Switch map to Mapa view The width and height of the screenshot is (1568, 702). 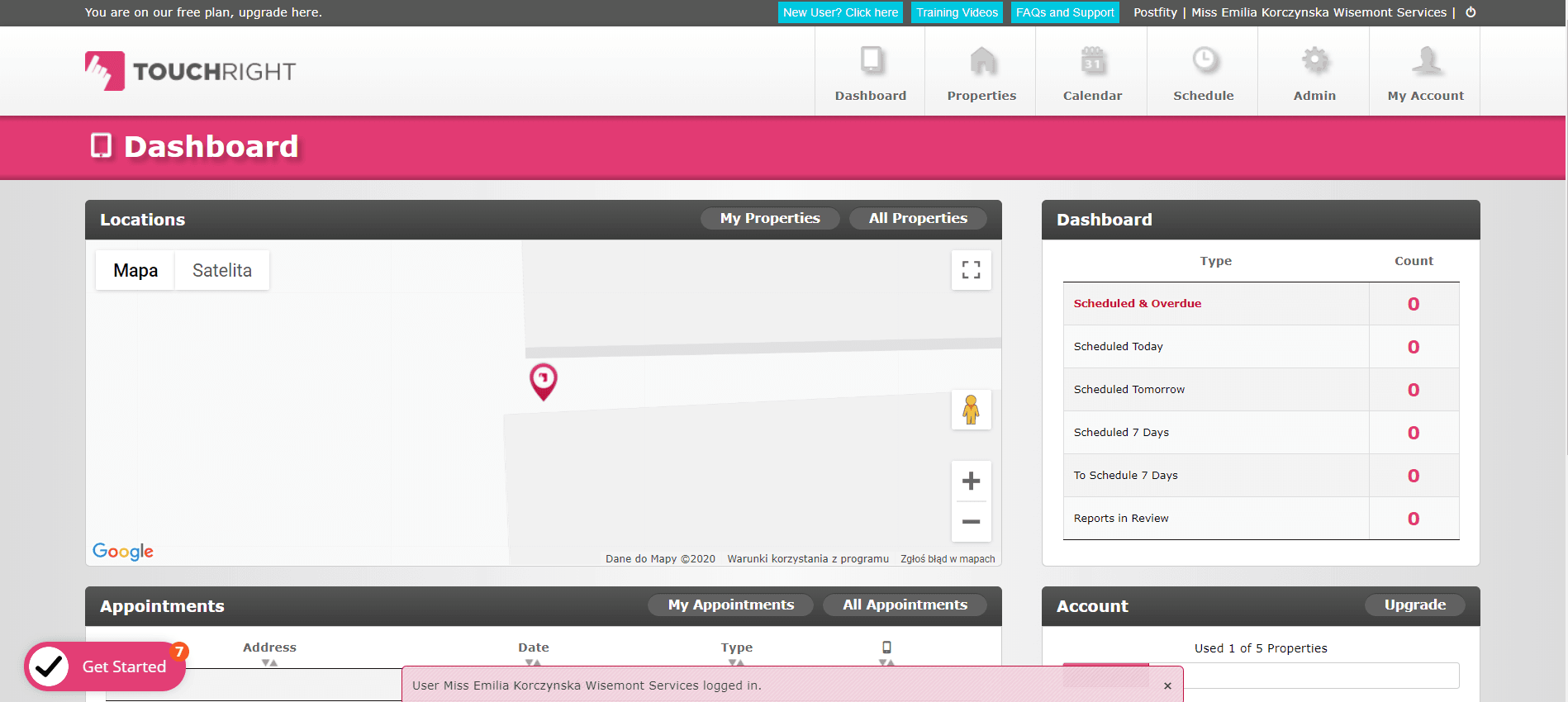[x=135, y=270]
